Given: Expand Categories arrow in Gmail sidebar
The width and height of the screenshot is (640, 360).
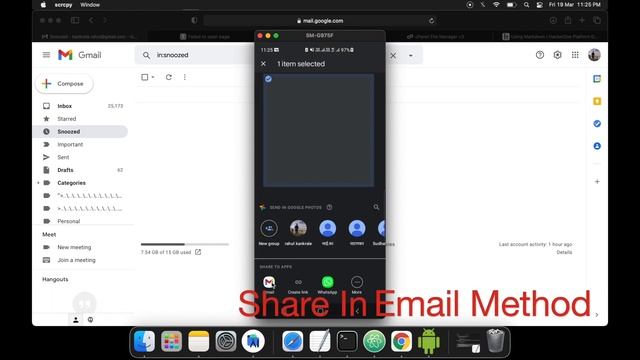Looking at the screenshot, I should click(38, 183).
